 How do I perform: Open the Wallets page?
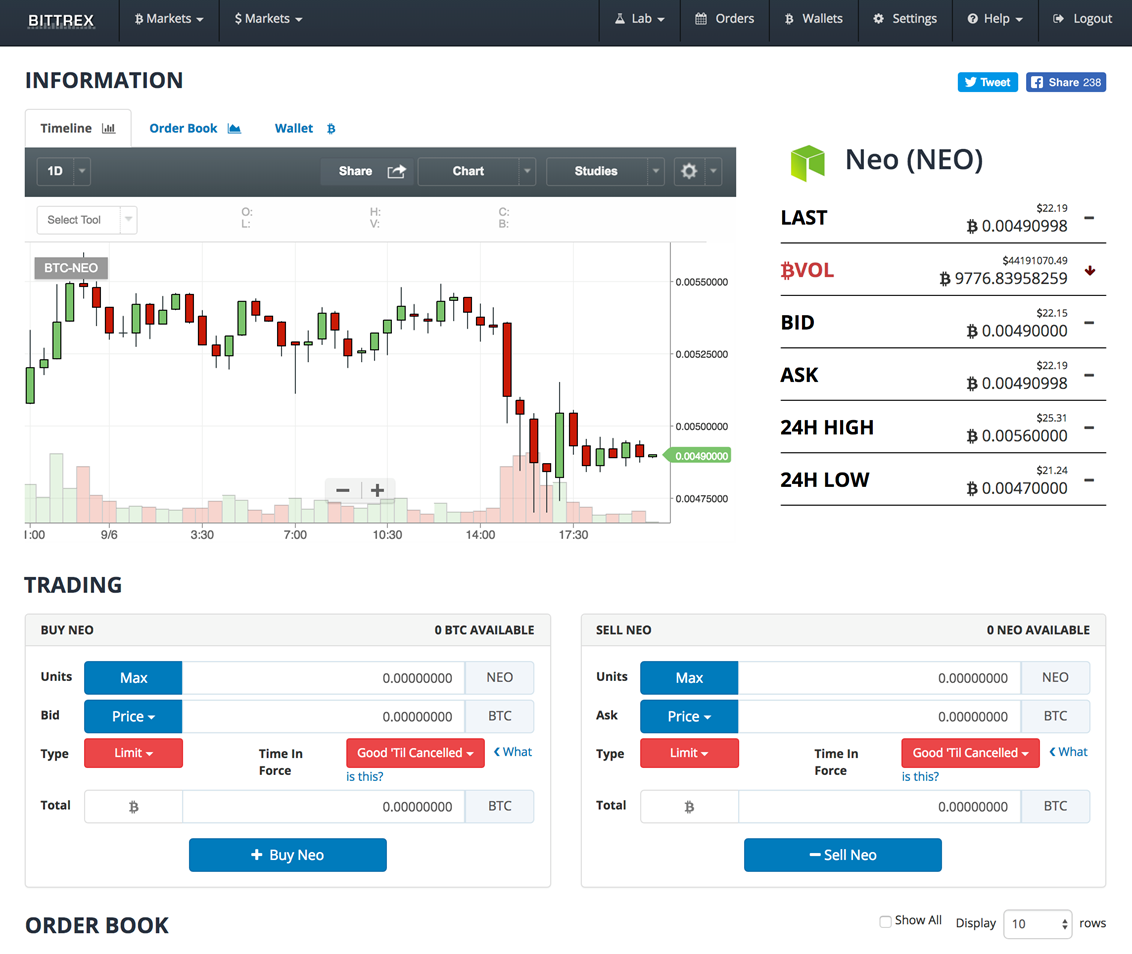coord(814,19)
